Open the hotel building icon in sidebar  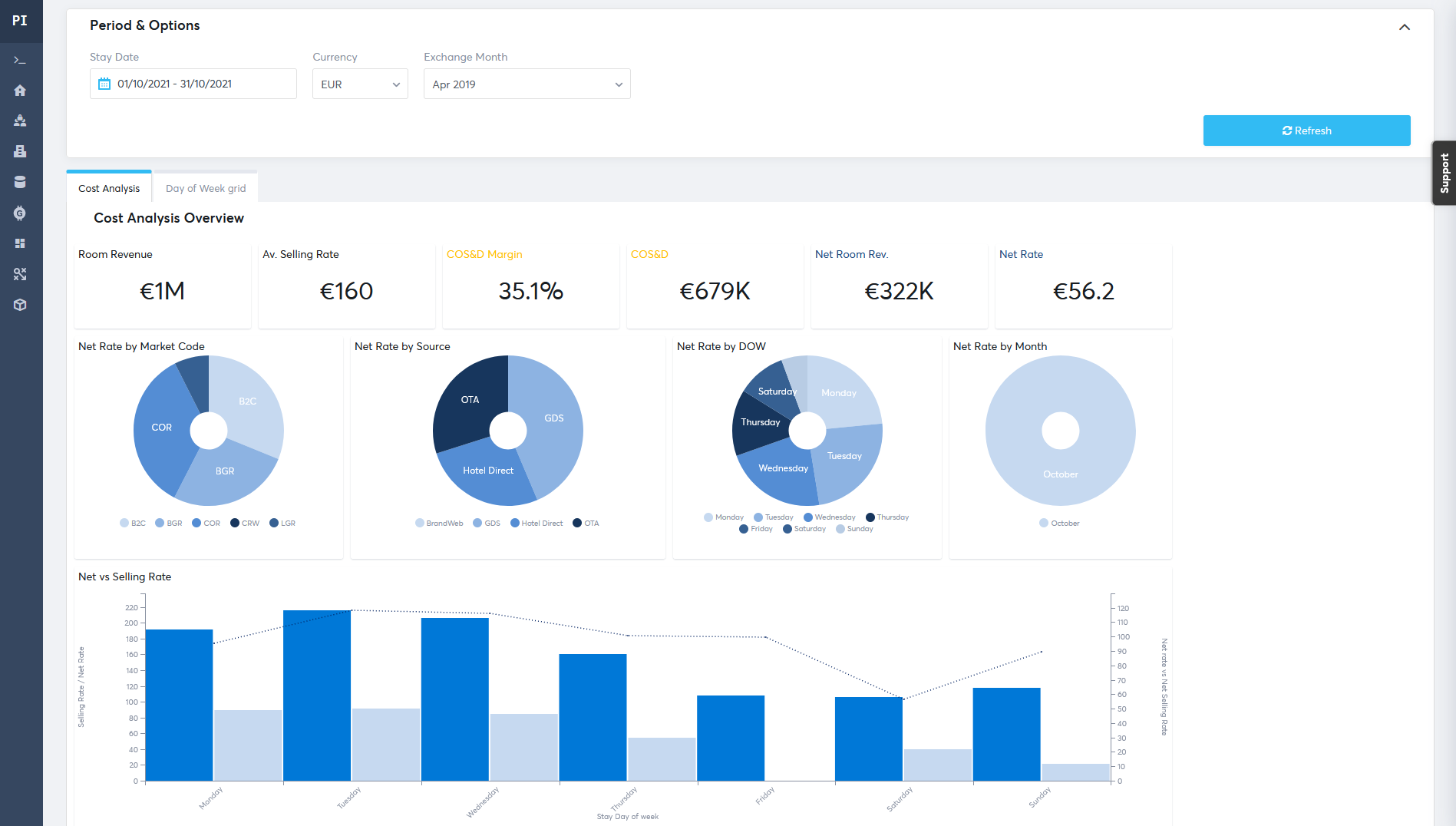tap(20, 151)
